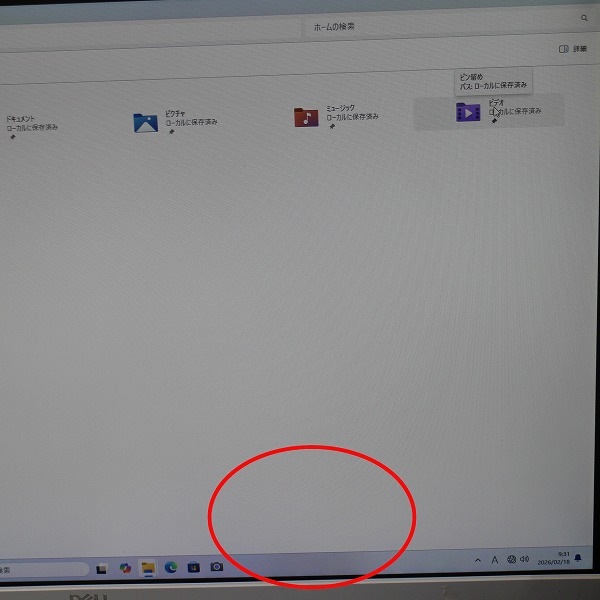Open the ビデオ (Videos) folder
Viewport: 600px width, 600px height.
(x=467, y=112)
